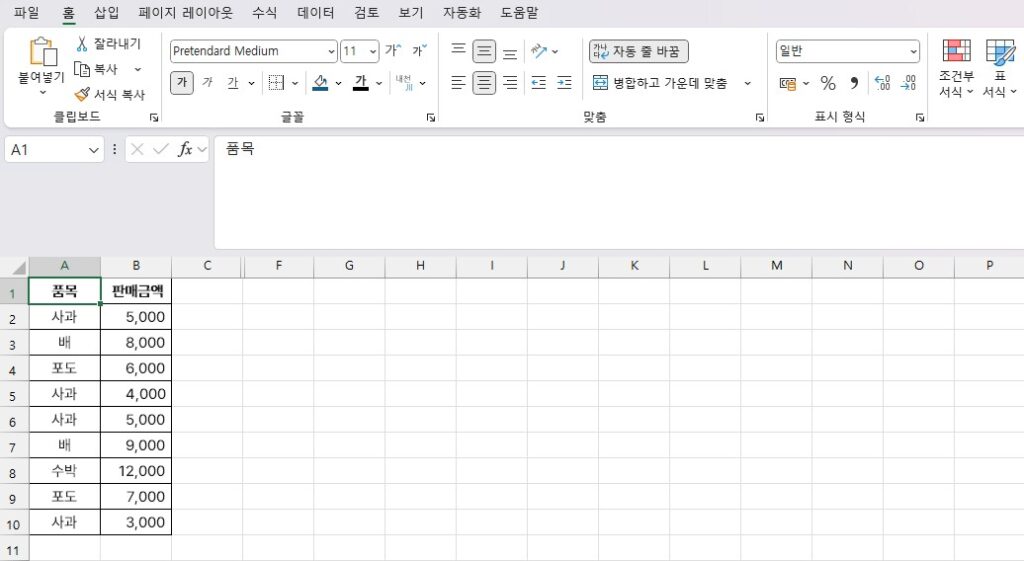Click the Paste (붙여넣기) clipboard icon
This screenshot has width=1024, height=561.
click(x=42, y=53)
